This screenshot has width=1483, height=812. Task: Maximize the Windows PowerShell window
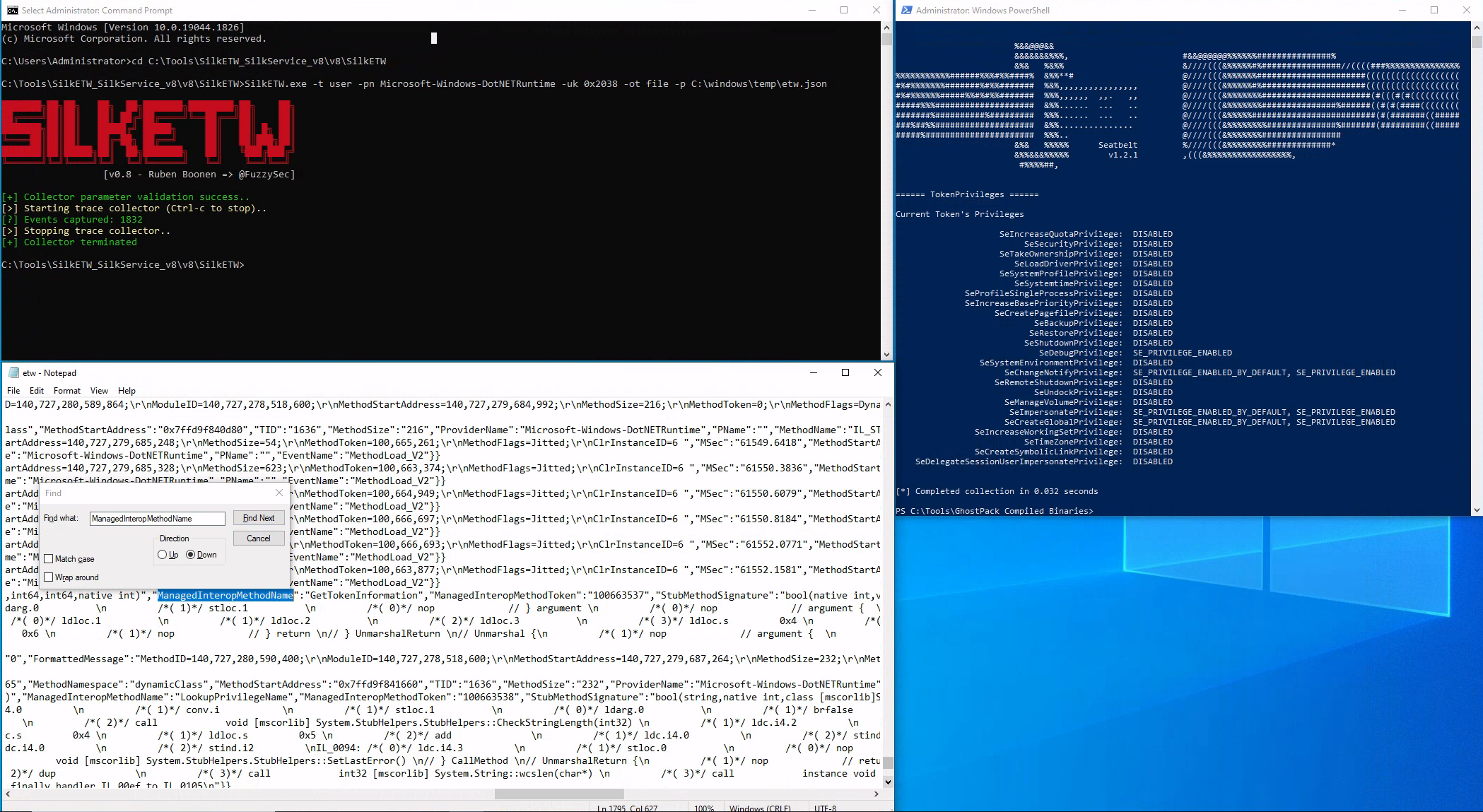tap(1434, 10)
